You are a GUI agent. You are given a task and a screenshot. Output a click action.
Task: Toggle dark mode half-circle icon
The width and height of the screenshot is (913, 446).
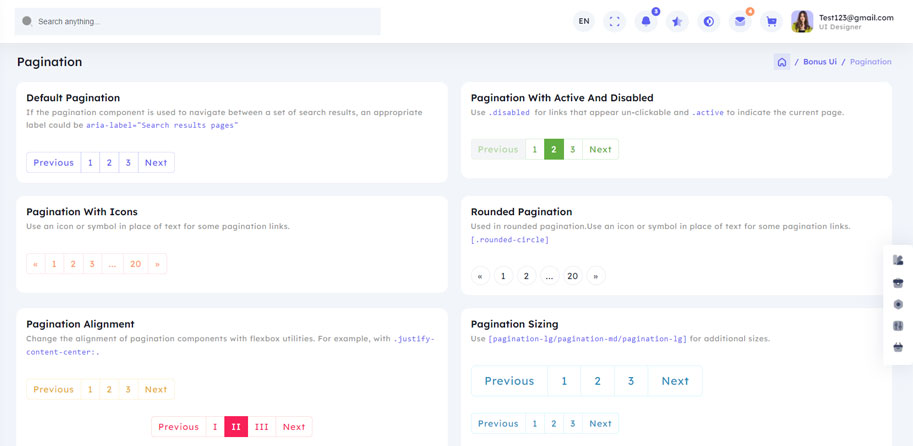pos(709,22)
